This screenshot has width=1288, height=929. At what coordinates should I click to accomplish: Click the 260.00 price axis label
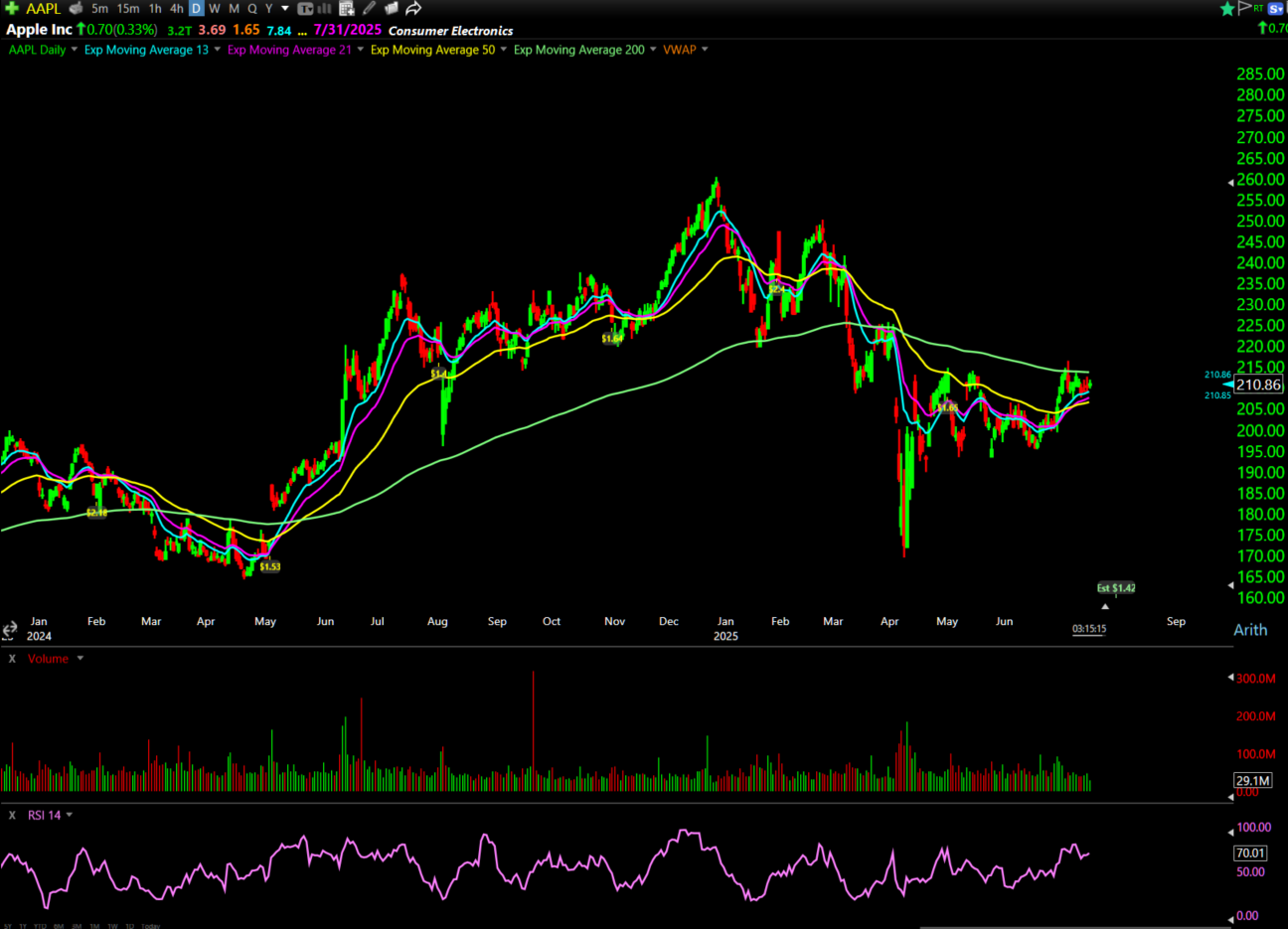1260,179
